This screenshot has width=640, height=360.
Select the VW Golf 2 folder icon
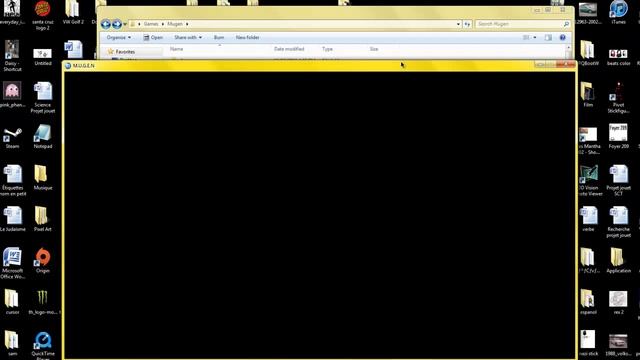coord(73,12)
